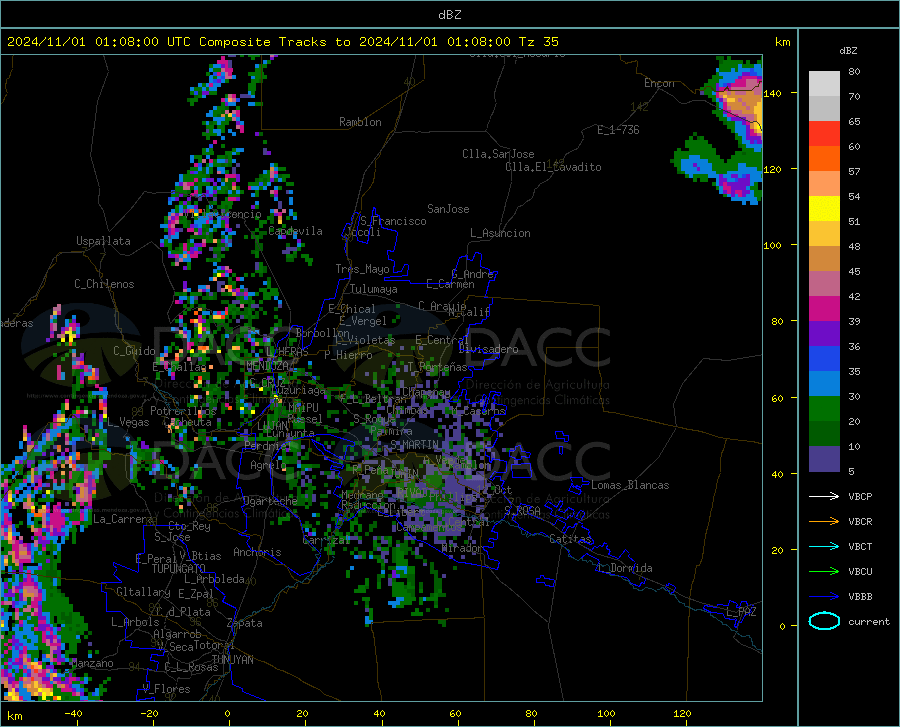The height and width of the screenshot is (727, 900).
Task: Click the 'Divisadero' map label
Action: [488, 349]
